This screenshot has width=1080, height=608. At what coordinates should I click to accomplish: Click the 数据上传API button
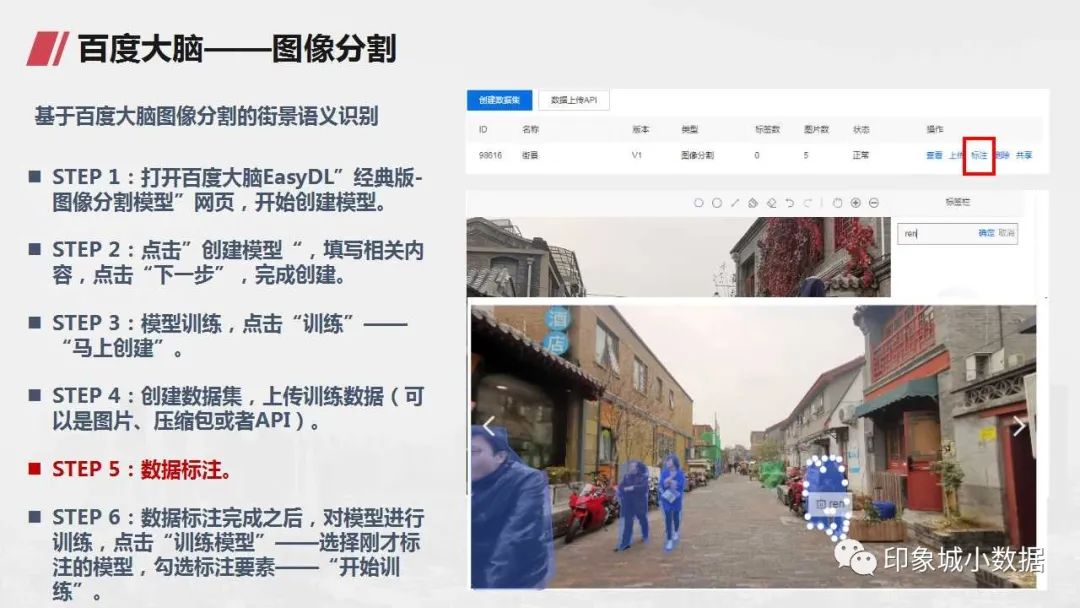[574, 101]
